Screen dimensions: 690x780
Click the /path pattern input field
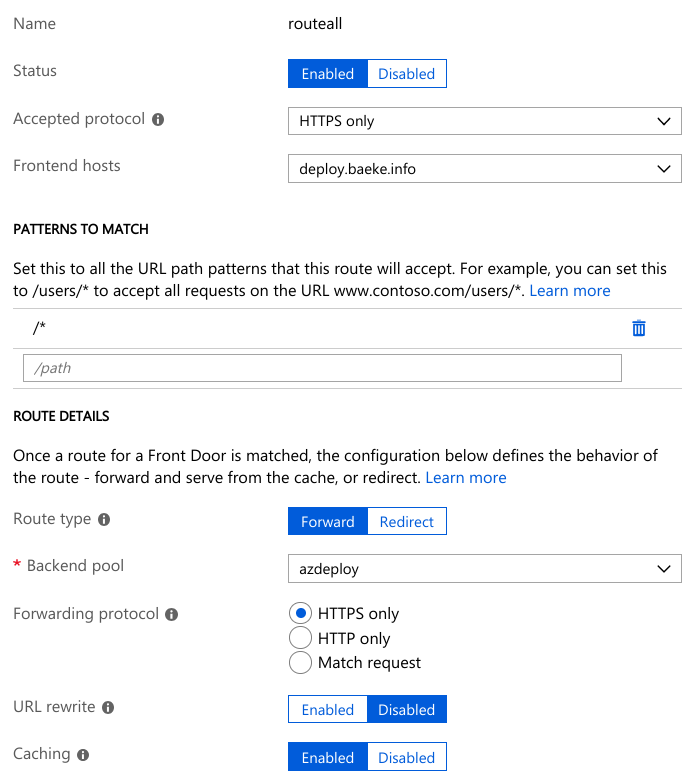pyautogui.click(x=322, y=368)
